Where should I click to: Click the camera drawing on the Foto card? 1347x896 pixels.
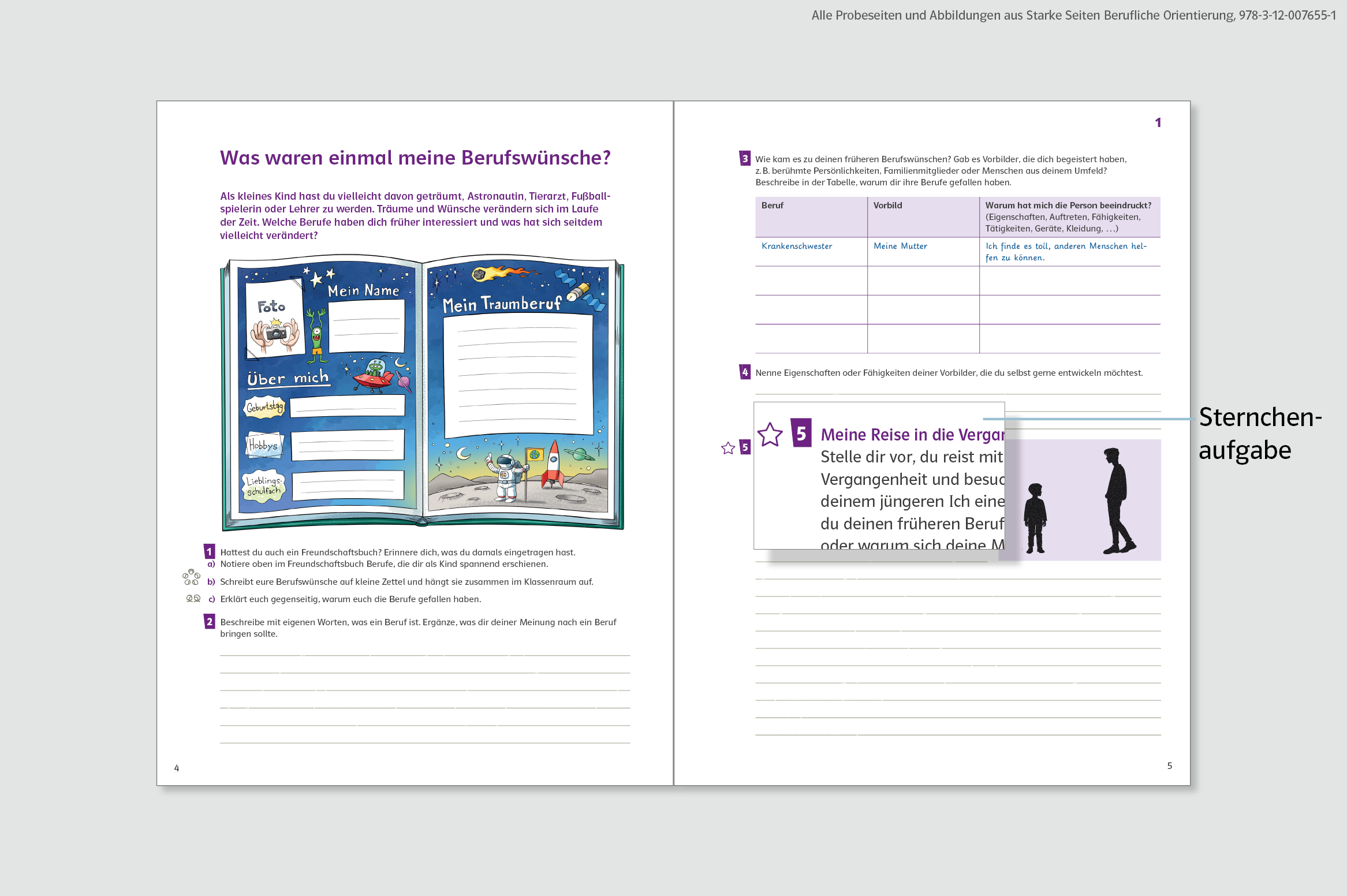276,332
